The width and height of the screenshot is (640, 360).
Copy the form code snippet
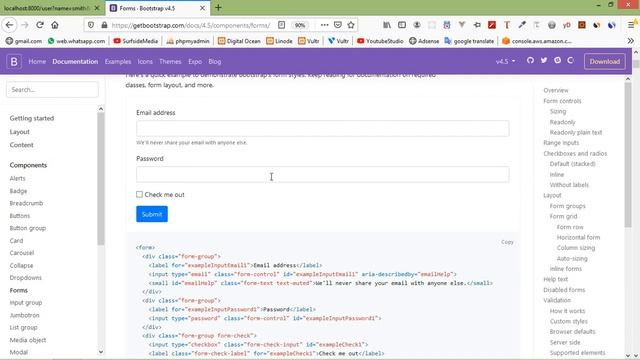tap(507, 242)
